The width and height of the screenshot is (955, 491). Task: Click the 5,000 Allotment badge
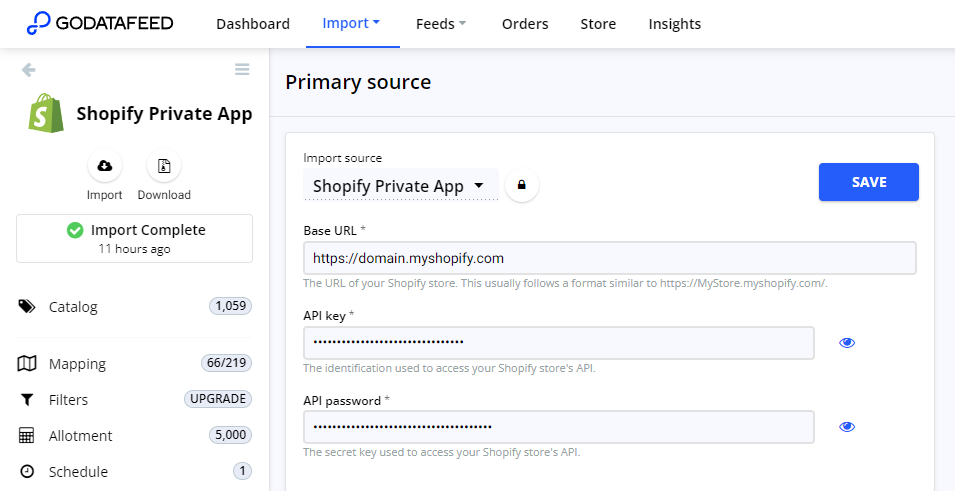click(x=230, y=435)
